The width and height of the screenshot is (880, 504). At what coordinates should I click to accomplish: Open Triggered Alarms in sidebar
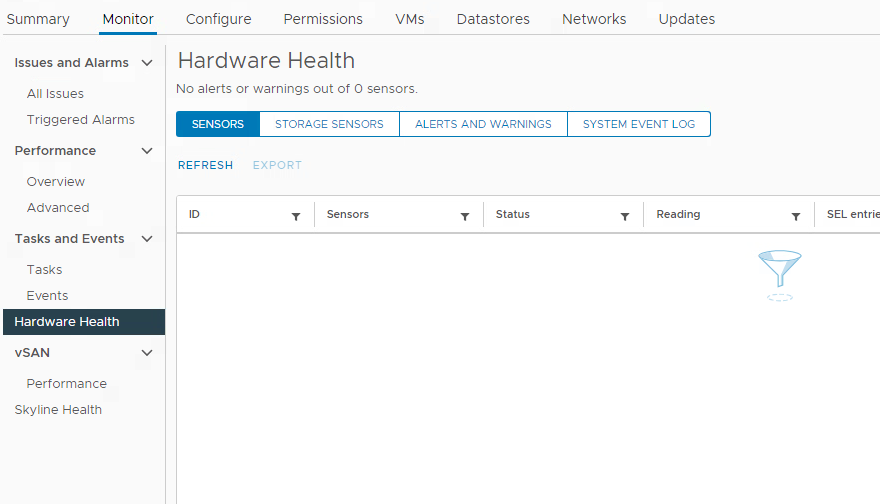click(x=81, y=120)
